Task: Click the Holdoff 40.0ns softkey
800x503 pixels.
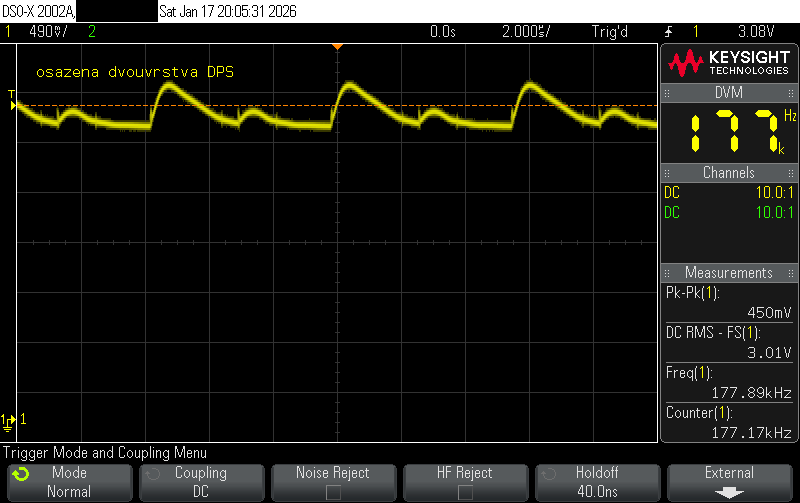Action: click(597, 482)
